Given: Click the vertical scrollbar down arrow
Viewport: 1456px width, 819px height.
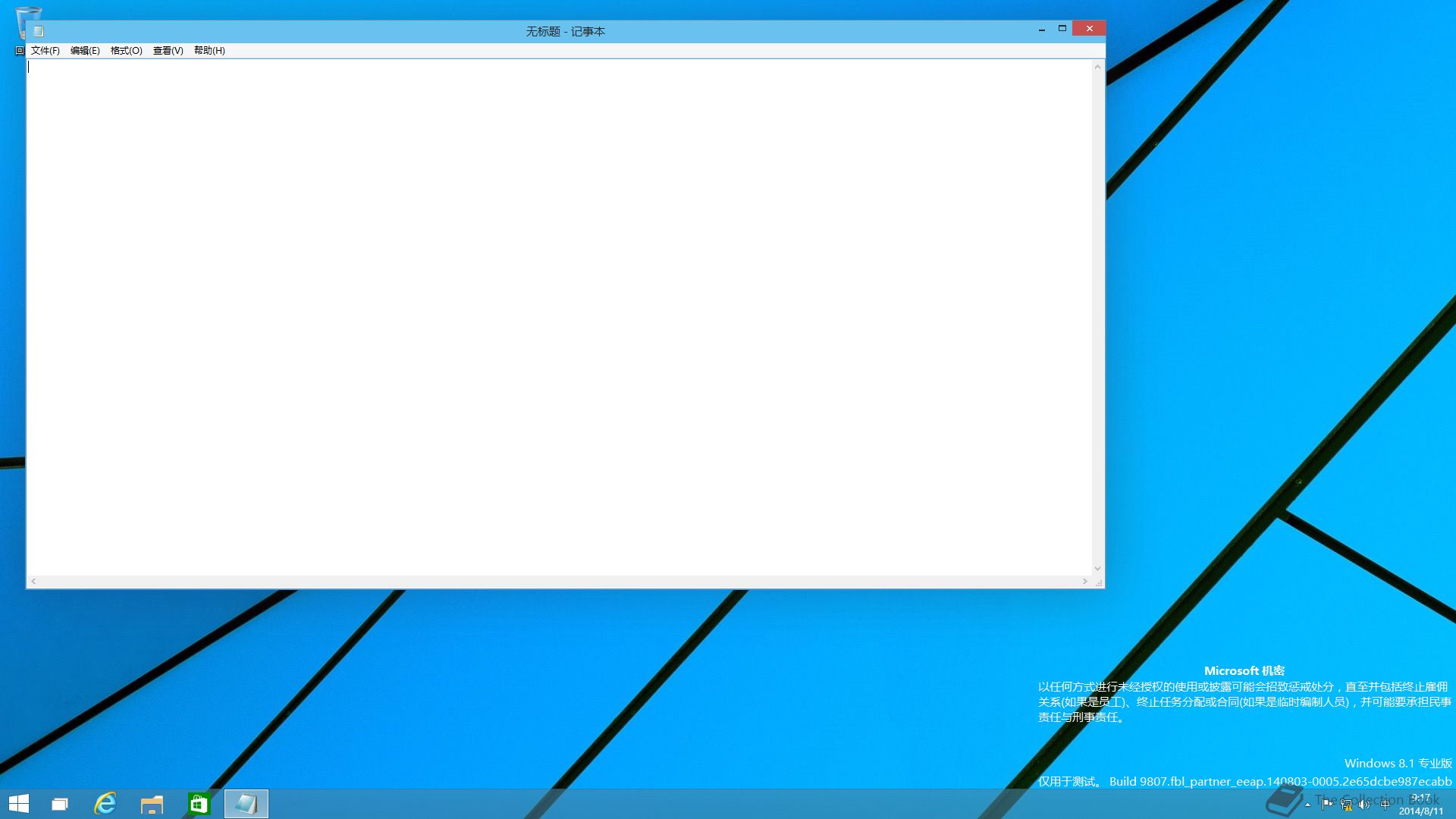Looking at the screenshot, I should pyautogui.click(x=1097, y=569).
